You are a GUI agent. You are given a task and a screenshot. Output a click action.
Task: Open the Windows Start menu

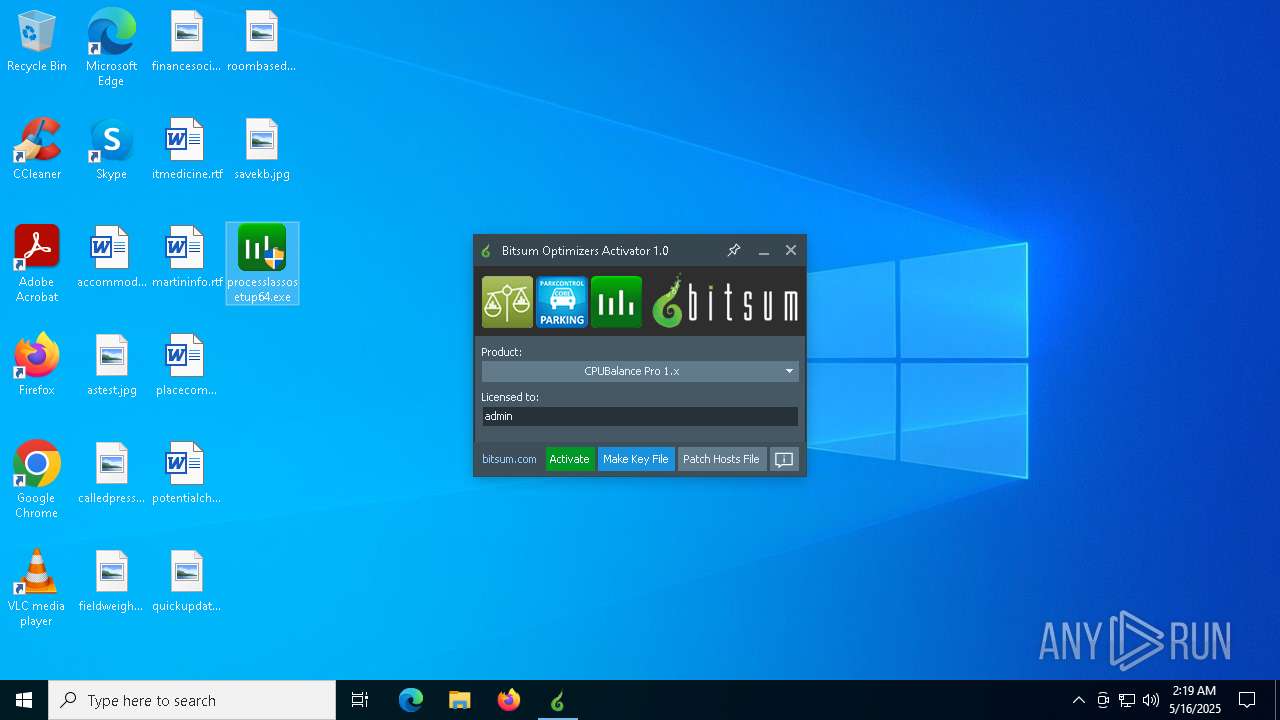click(24, 700)
